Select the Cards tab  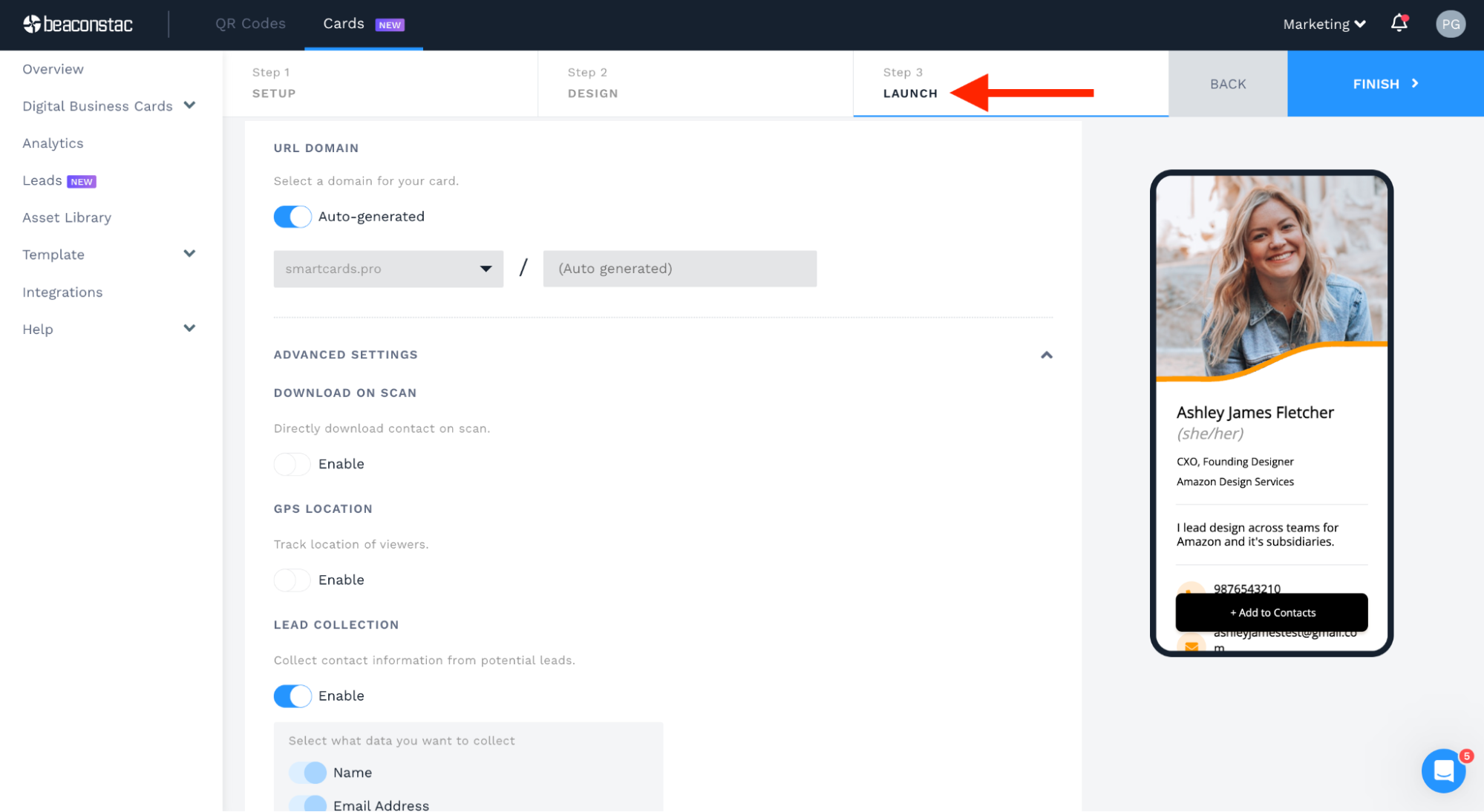[364, 24]
